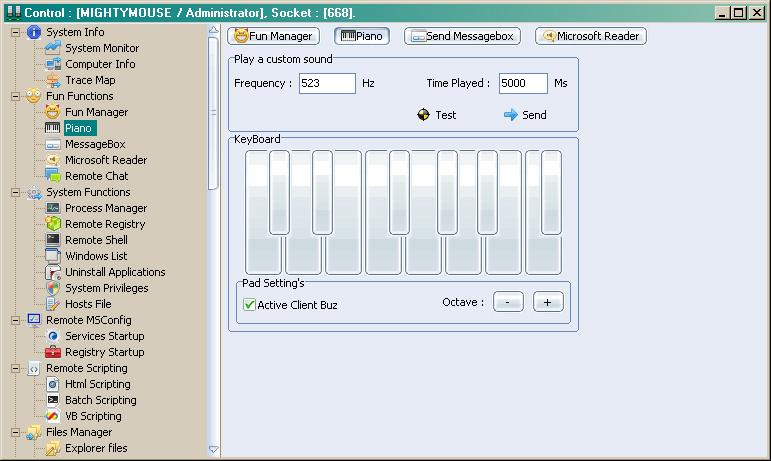Image resolution: width=771 pixels, height=461 pixels.
Task: Click the Piano keyboard icon in tree
Action: coord(53,128)
